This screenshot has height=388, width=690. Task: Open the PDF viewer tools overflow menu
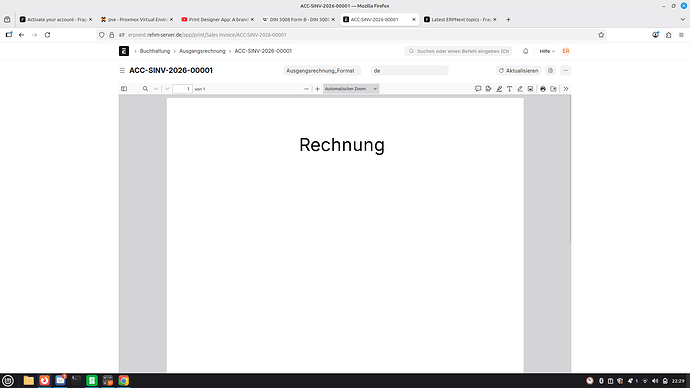[566, 89]
